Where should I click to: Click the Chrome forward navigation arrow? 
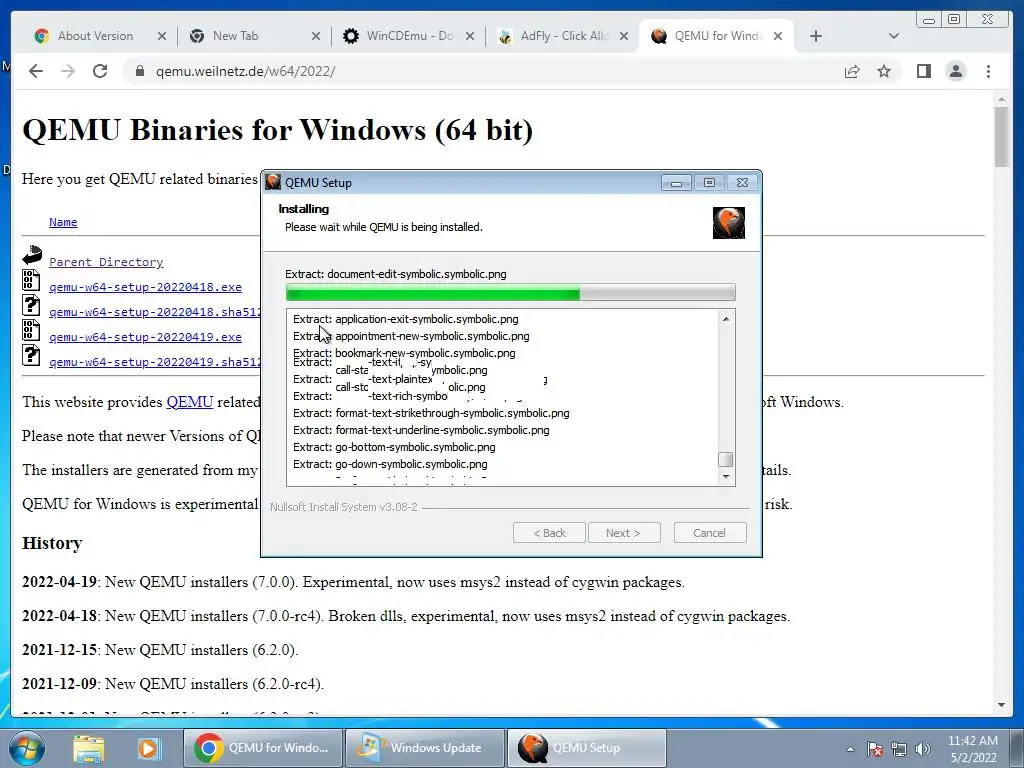(68, 71)
